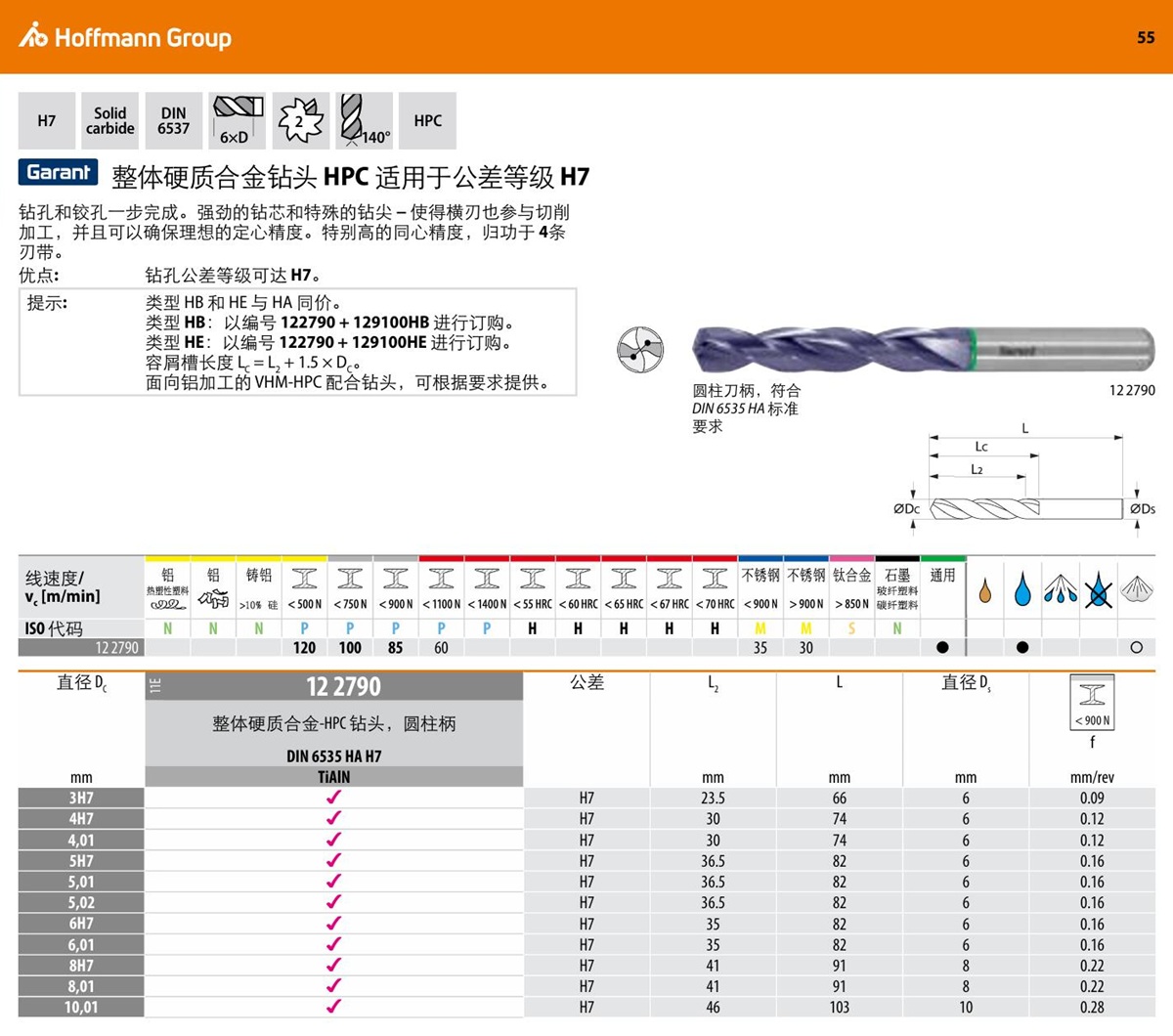Click the 10,01 diameter row label
Image resolution: width=1173 pixels, height=1036 pixels.
coord(81,1007)
